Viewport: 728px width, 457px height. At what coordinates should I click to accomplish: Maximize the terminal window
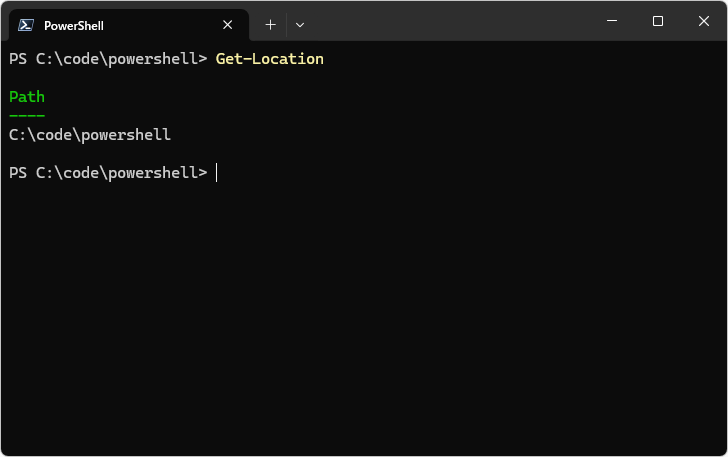tap(657, 21)
